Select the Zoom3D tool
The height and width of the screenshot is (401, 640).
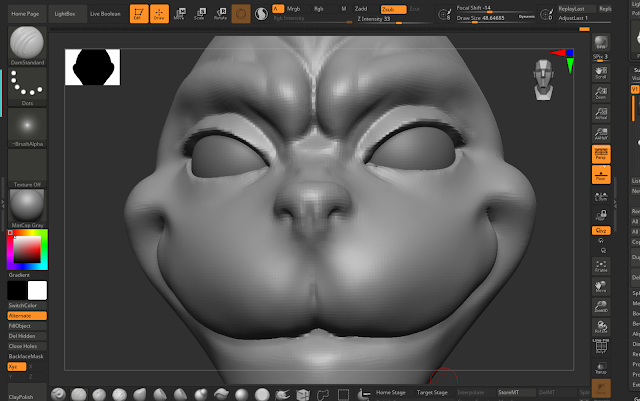[x=601, y=306]
